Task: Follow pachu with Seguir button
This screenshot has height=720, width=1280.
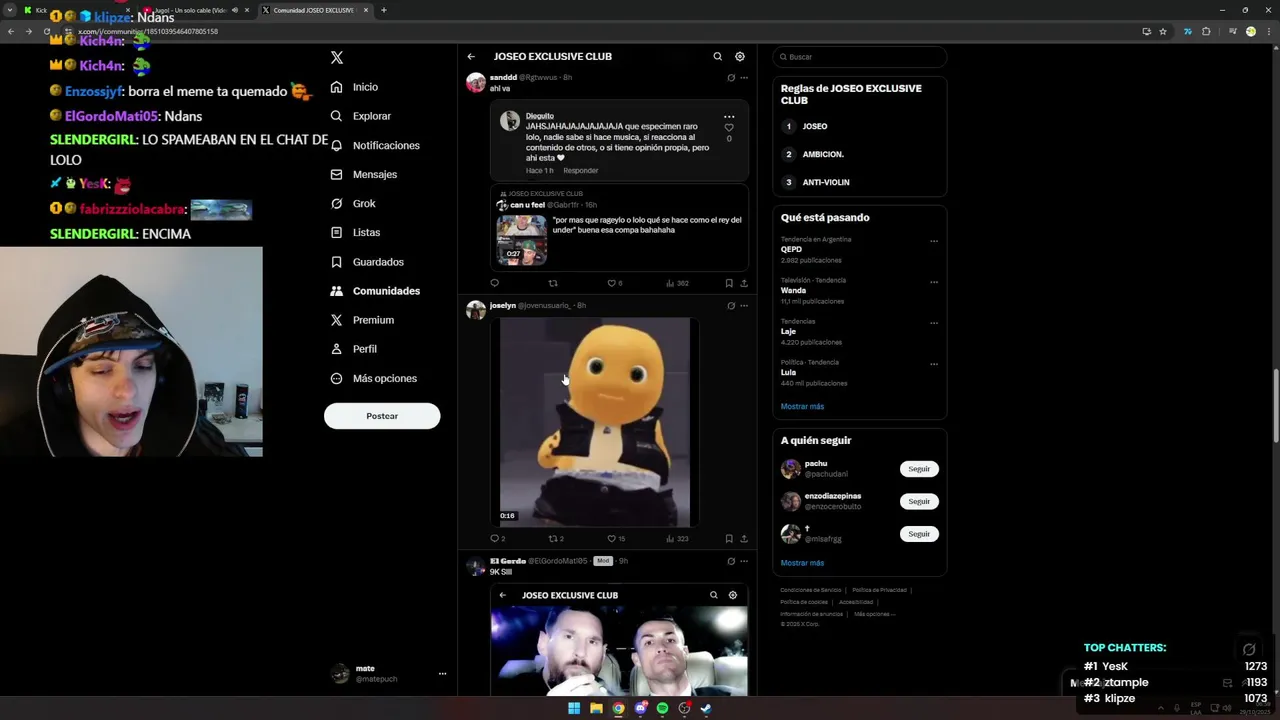Action: pyautogui.click(x=919, y=469)
